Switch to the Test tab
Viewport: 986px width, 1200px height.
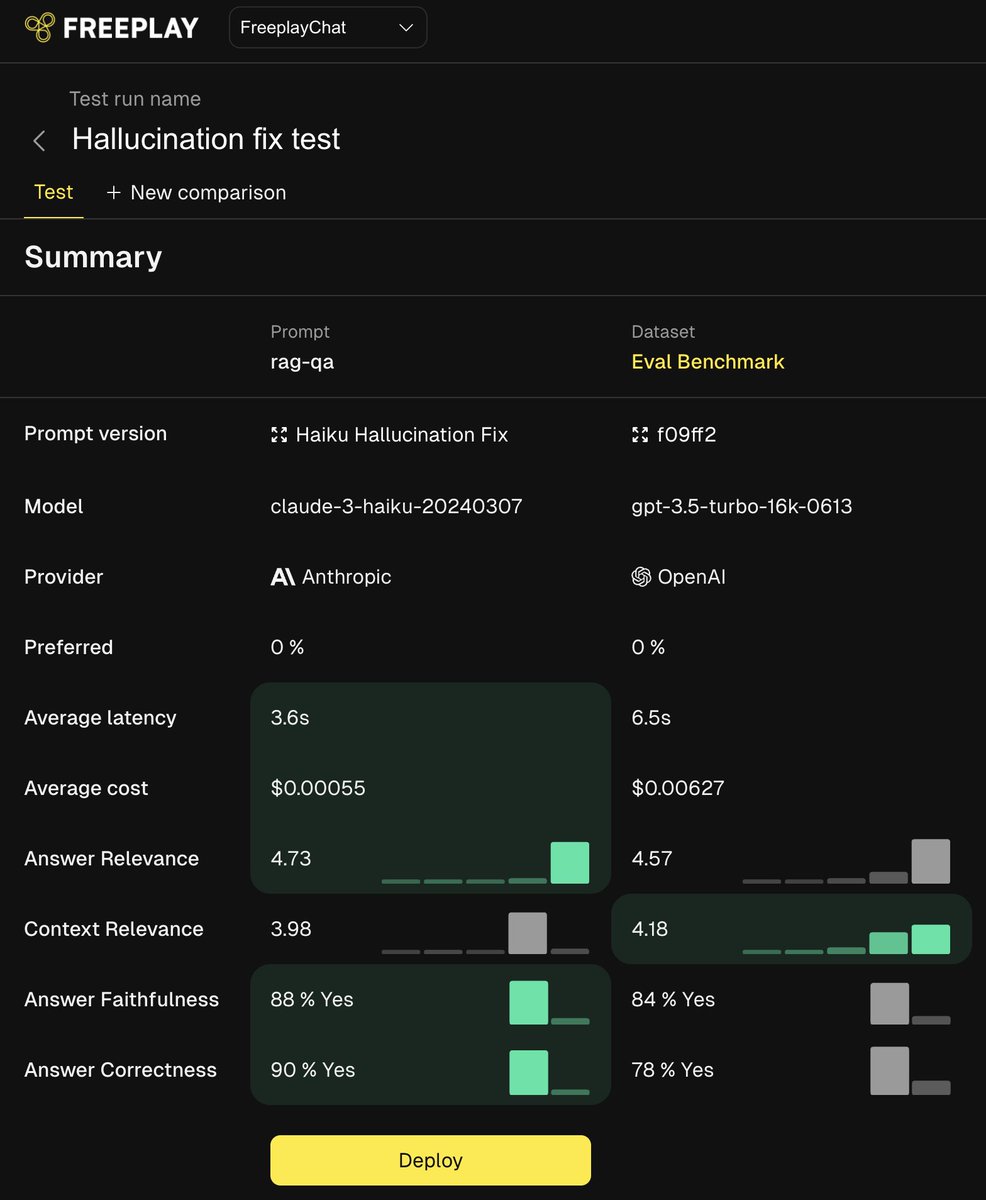[53, 192]
